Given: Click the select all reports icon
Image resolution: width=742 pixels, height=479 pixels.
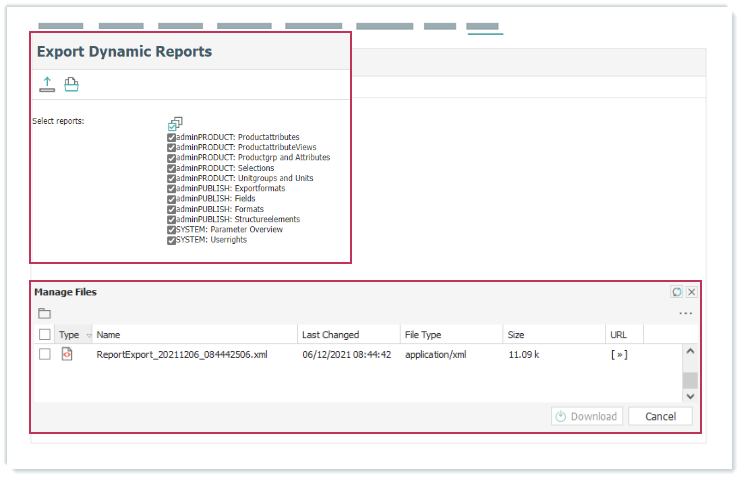Looking at the screenshot, I should [x=175, y=123].
